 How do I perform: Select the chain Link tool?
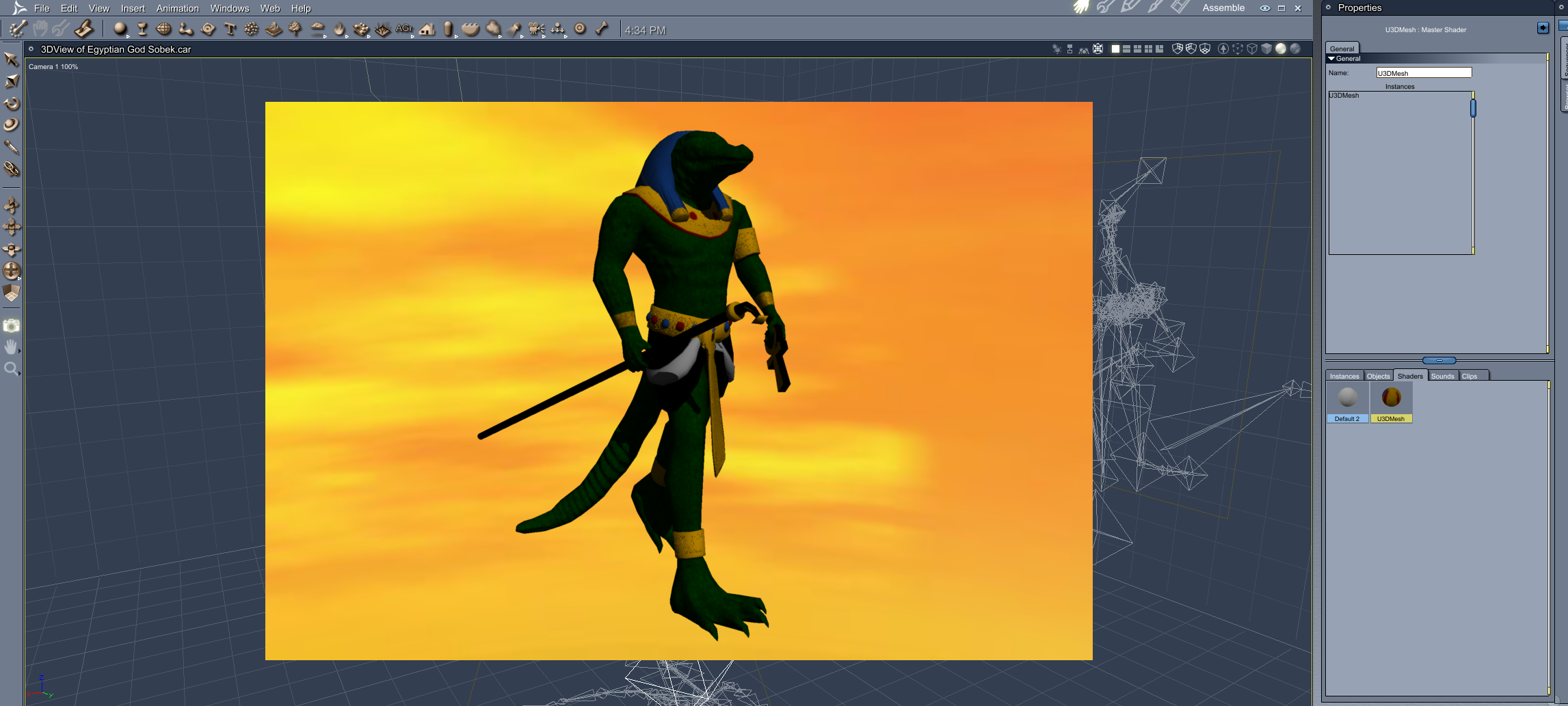(12, 169)
